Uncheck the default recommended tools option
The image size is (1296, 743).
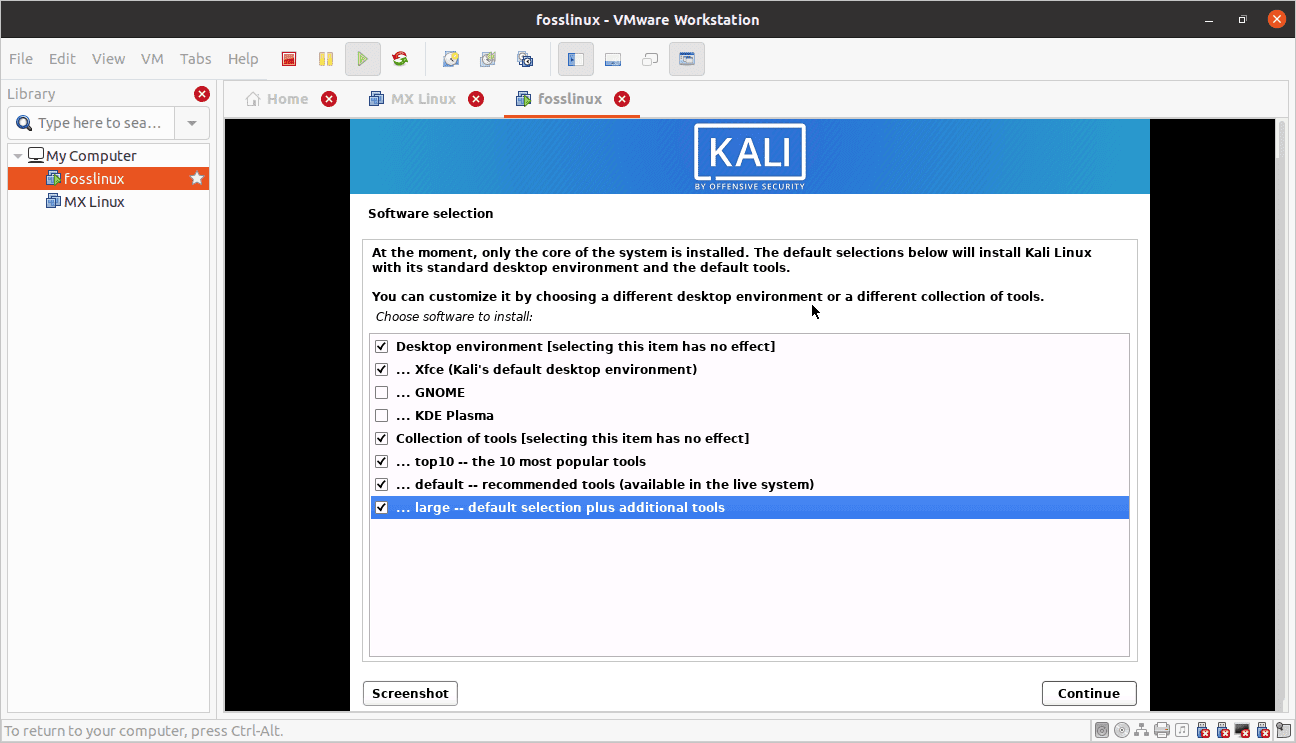tap(381, 485)
